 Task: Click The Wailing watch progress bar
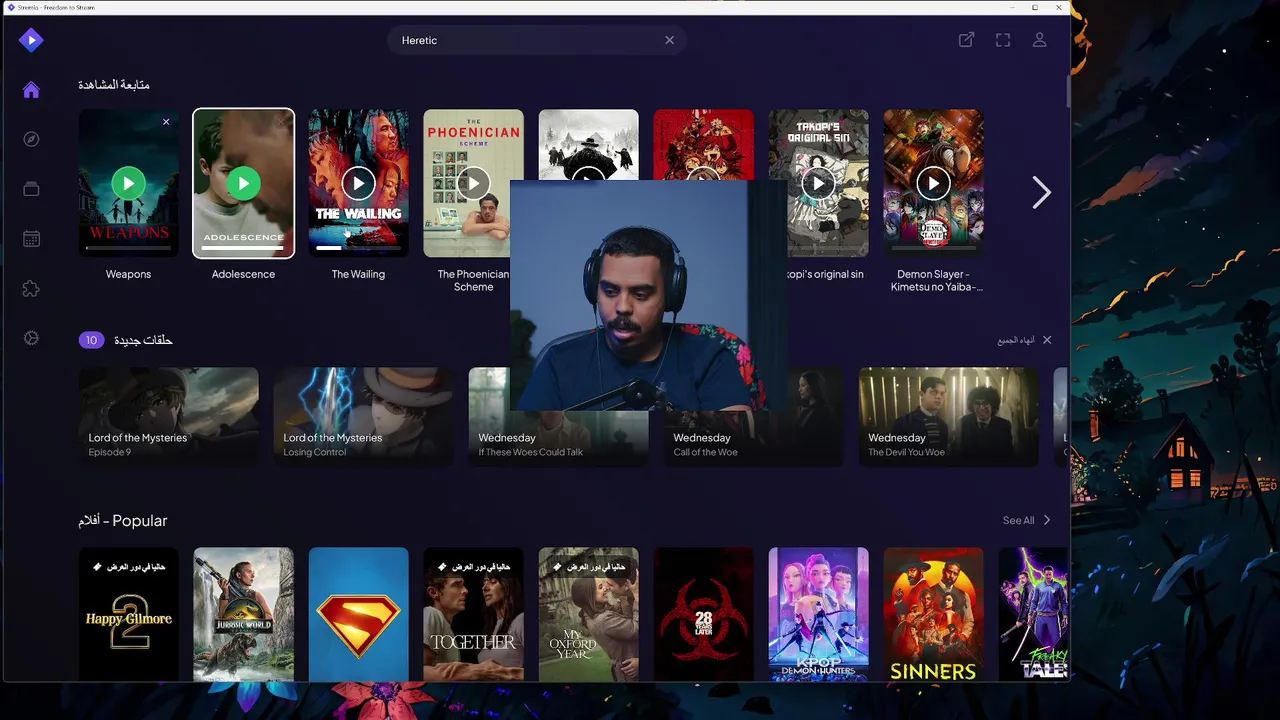tap(358, 248)
